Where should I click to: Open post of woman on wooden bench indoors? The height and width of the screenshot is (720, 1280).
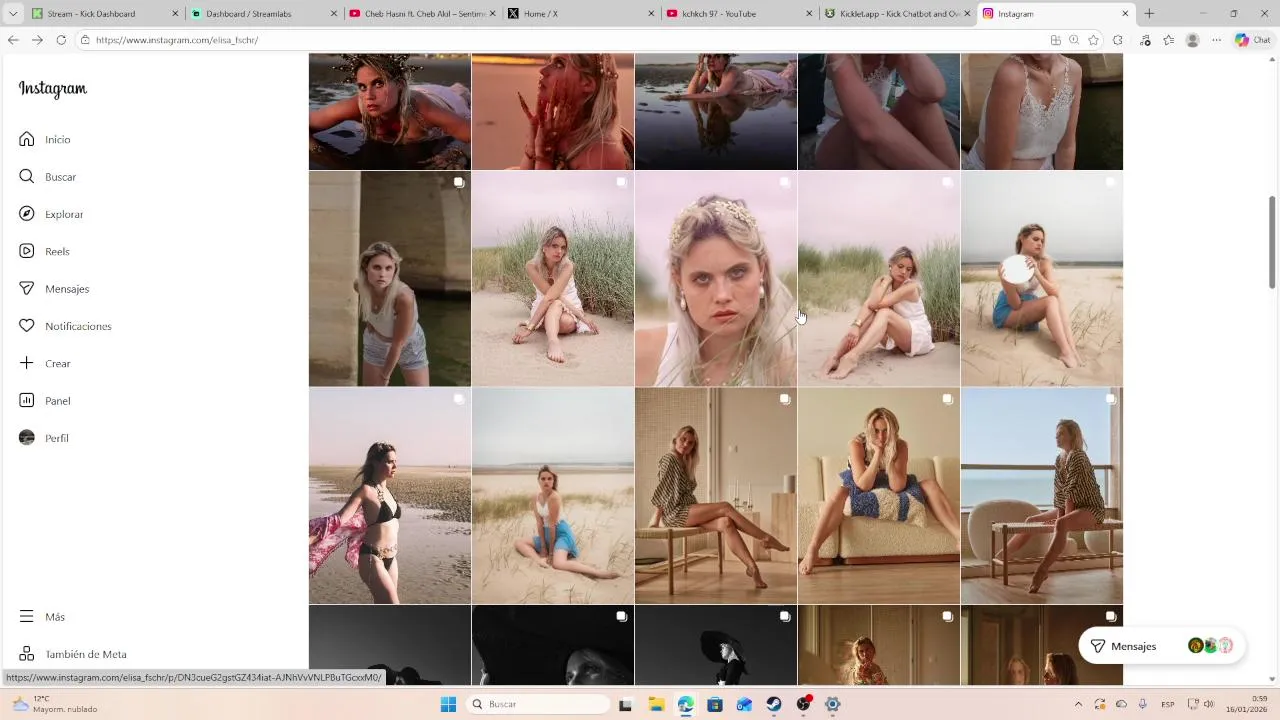pyautogui.click(x=716, y=496)
